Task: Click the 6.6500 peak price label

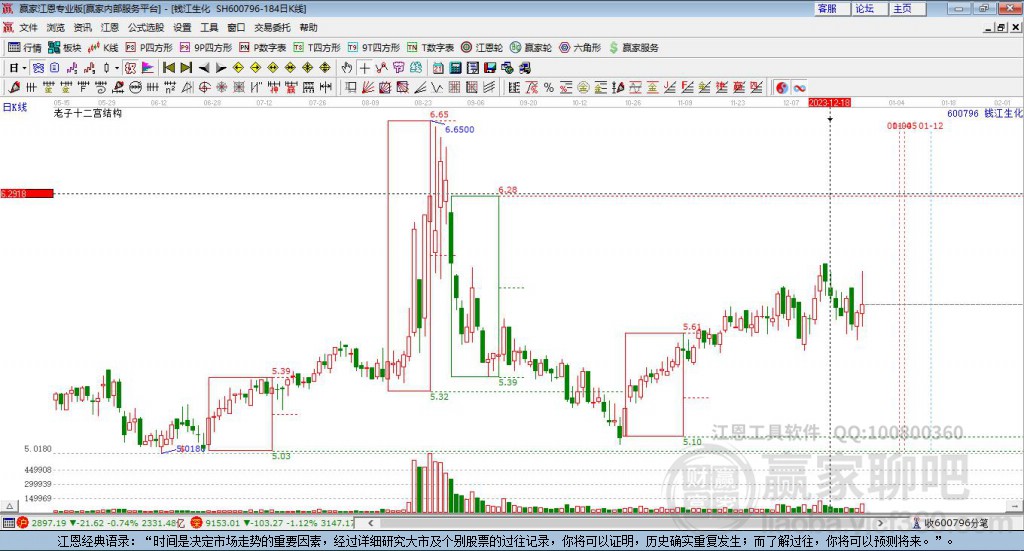Action: pos(460,129)
